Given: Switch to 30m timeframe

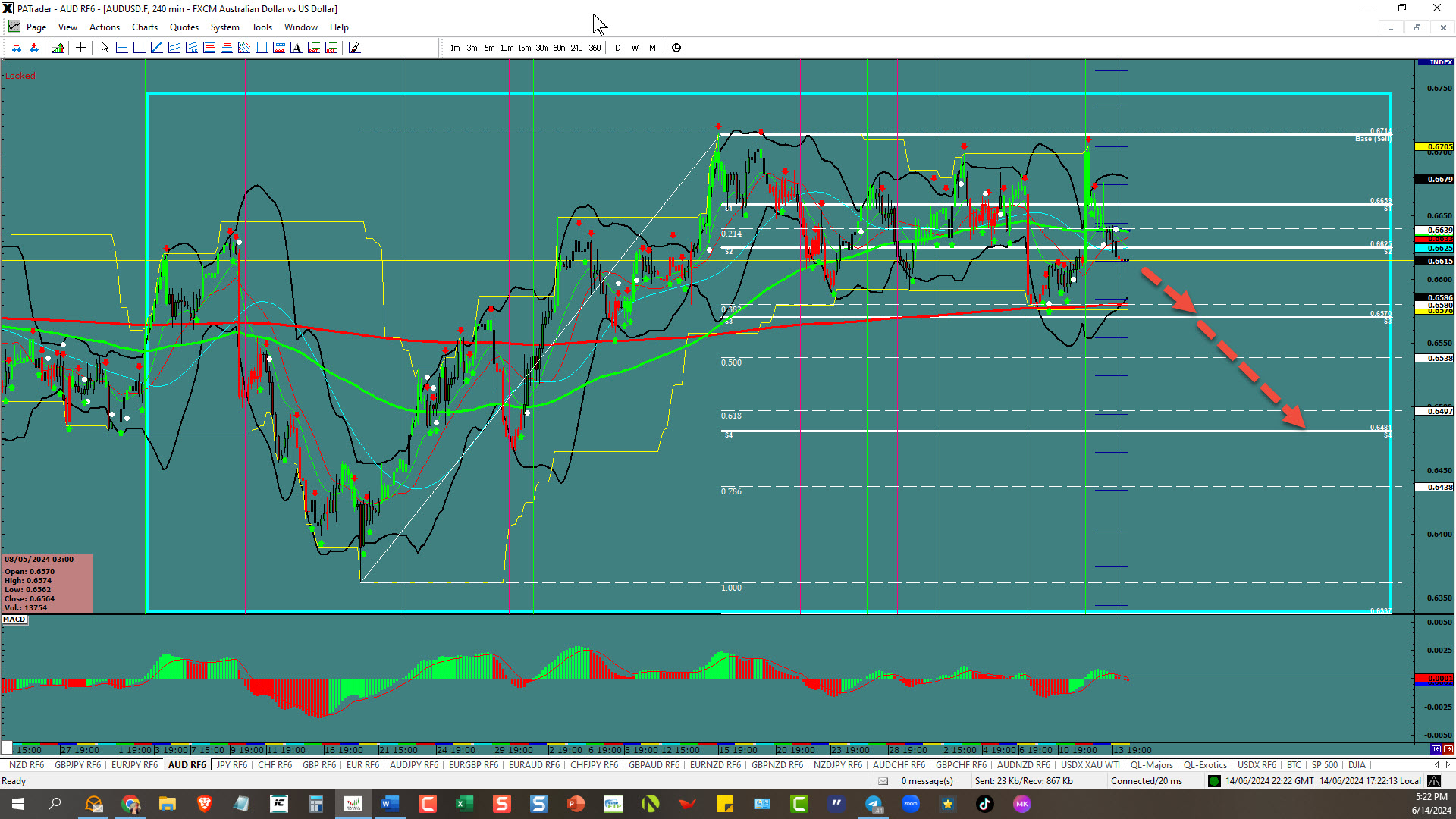Looking at the screenshot, I should click(541, 48).
